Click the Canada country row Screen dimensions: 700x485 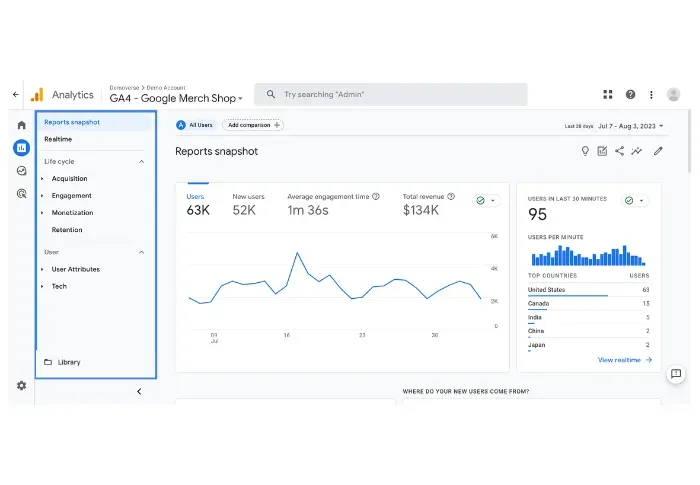[x=588, y=304]
